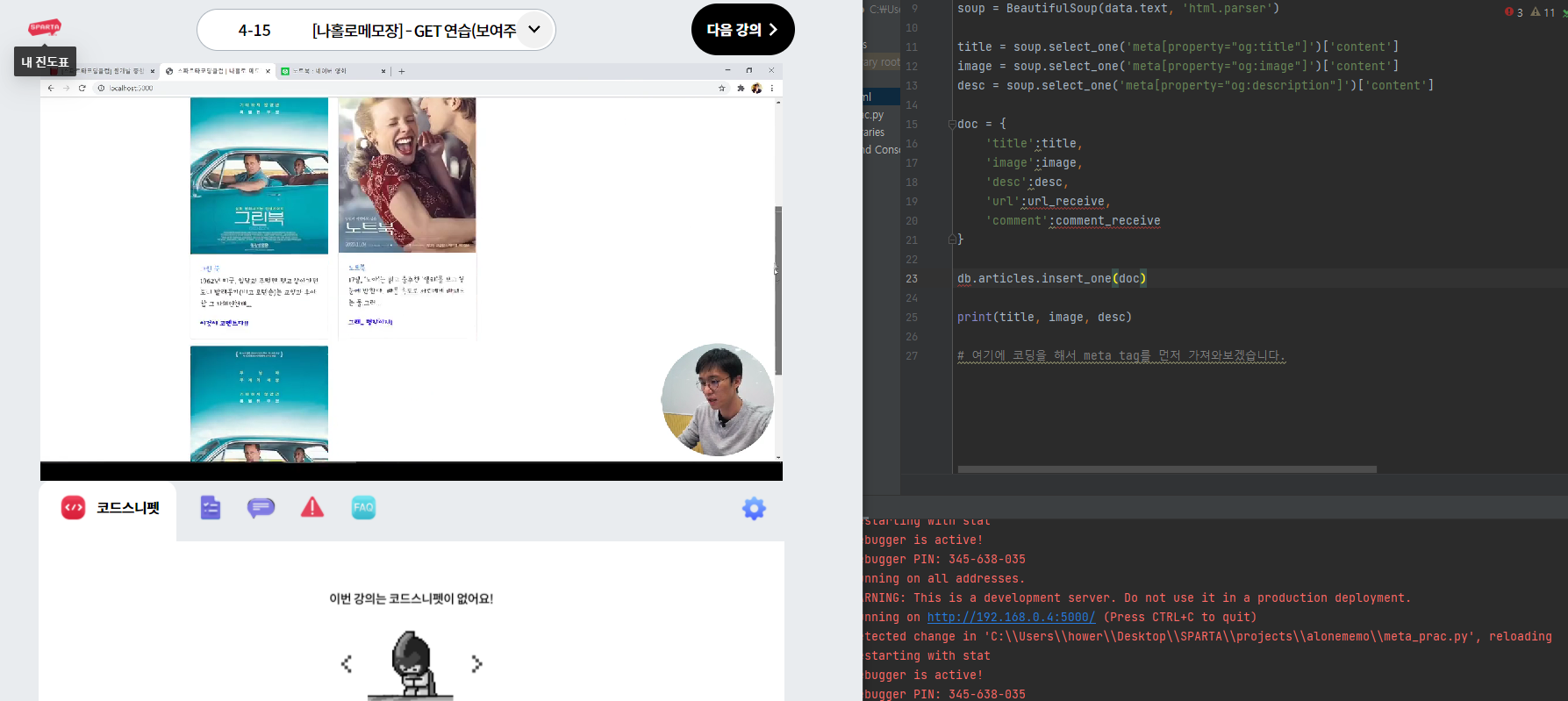
Task: Click the first 'bugger PIN: 345-638-035' console line
Action: click(x=944, y=559)
